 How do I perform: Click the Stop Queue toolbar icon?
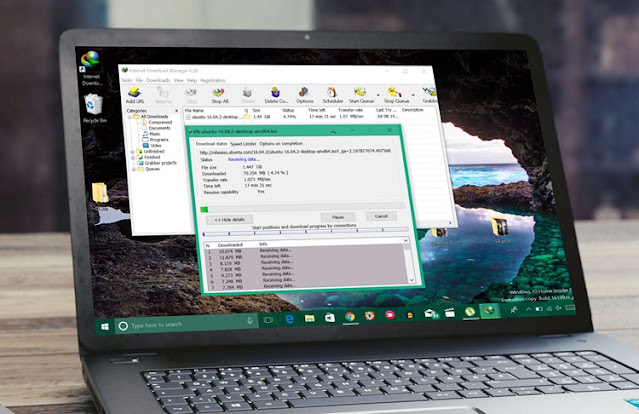(396, 95)
